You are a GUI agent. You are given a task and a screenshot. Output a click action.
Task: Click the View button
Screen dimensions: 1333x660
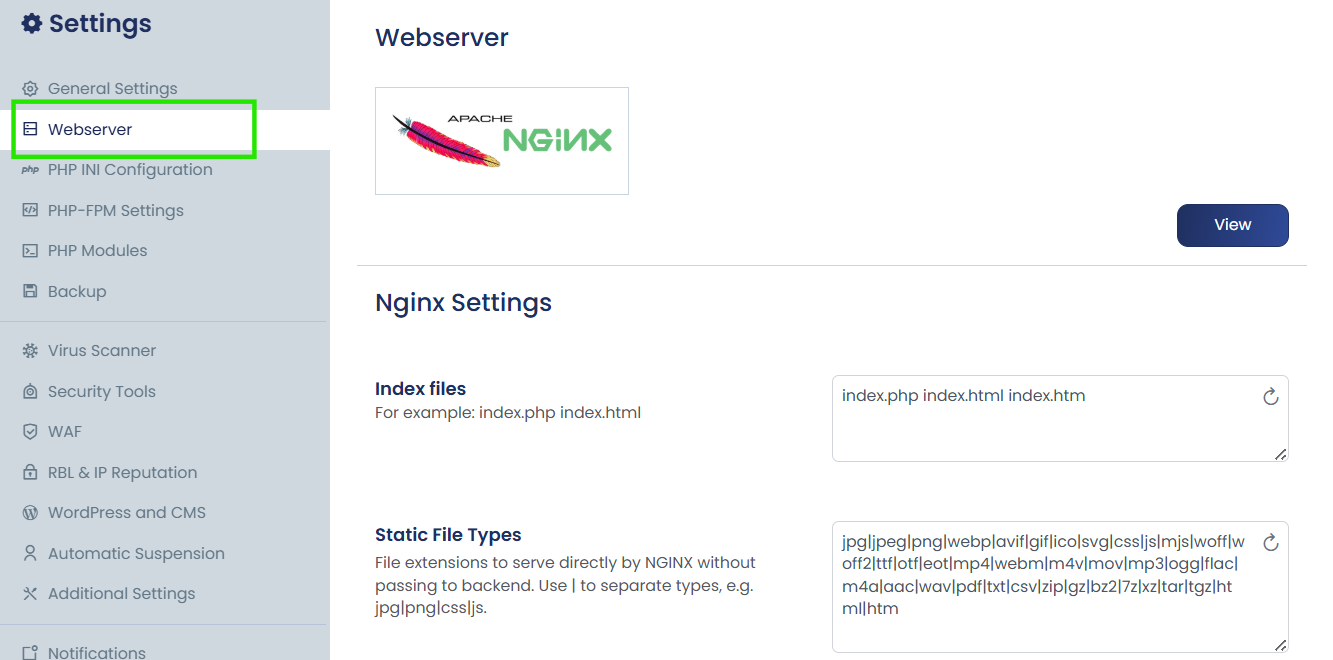click(x=1232, y=225)
